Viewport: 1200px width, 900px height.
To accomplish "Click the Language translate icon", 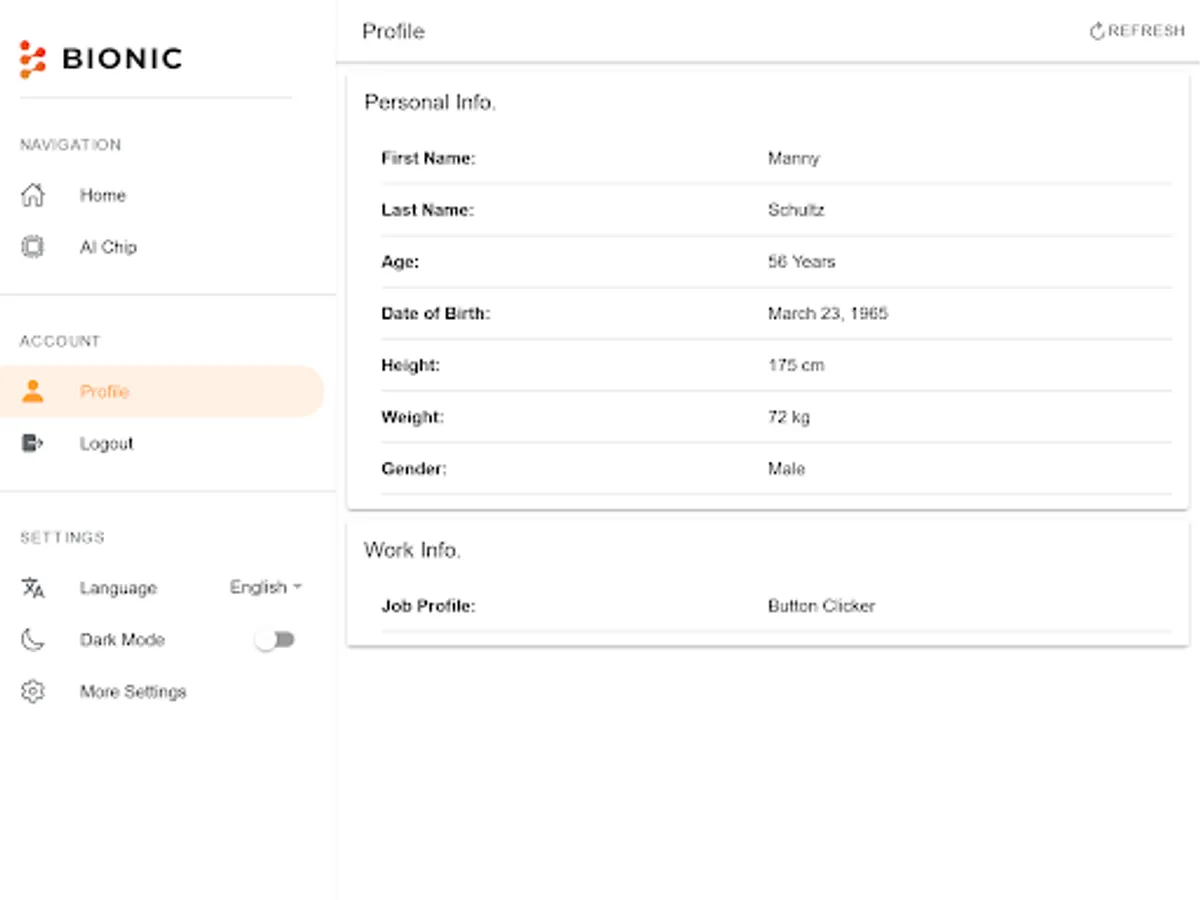I will pos(33,588).
